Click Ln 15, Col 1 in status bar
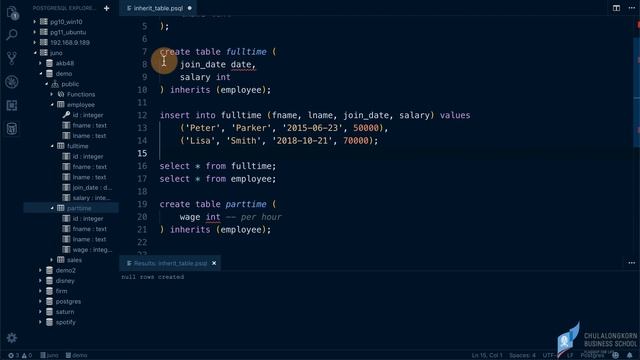Screen dimensions: 640x360 [487, 355]
